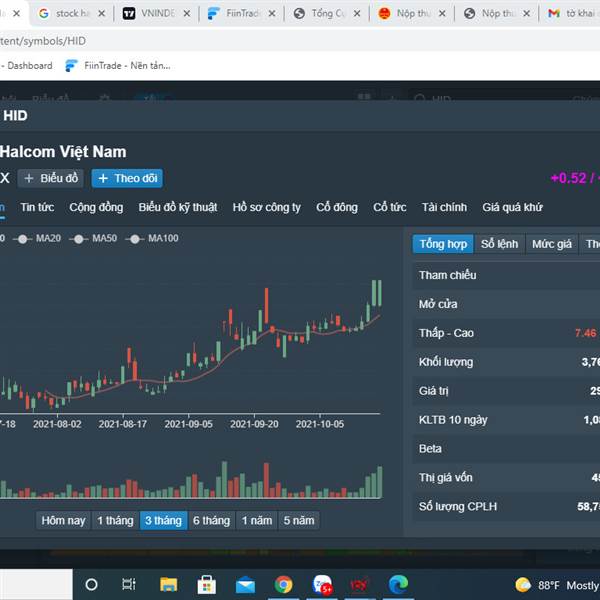The width and height of the screenshot is (600, 600).
Task: Open the Tài chính financials section
Action: pyautogui.click(x=444, y=207)
